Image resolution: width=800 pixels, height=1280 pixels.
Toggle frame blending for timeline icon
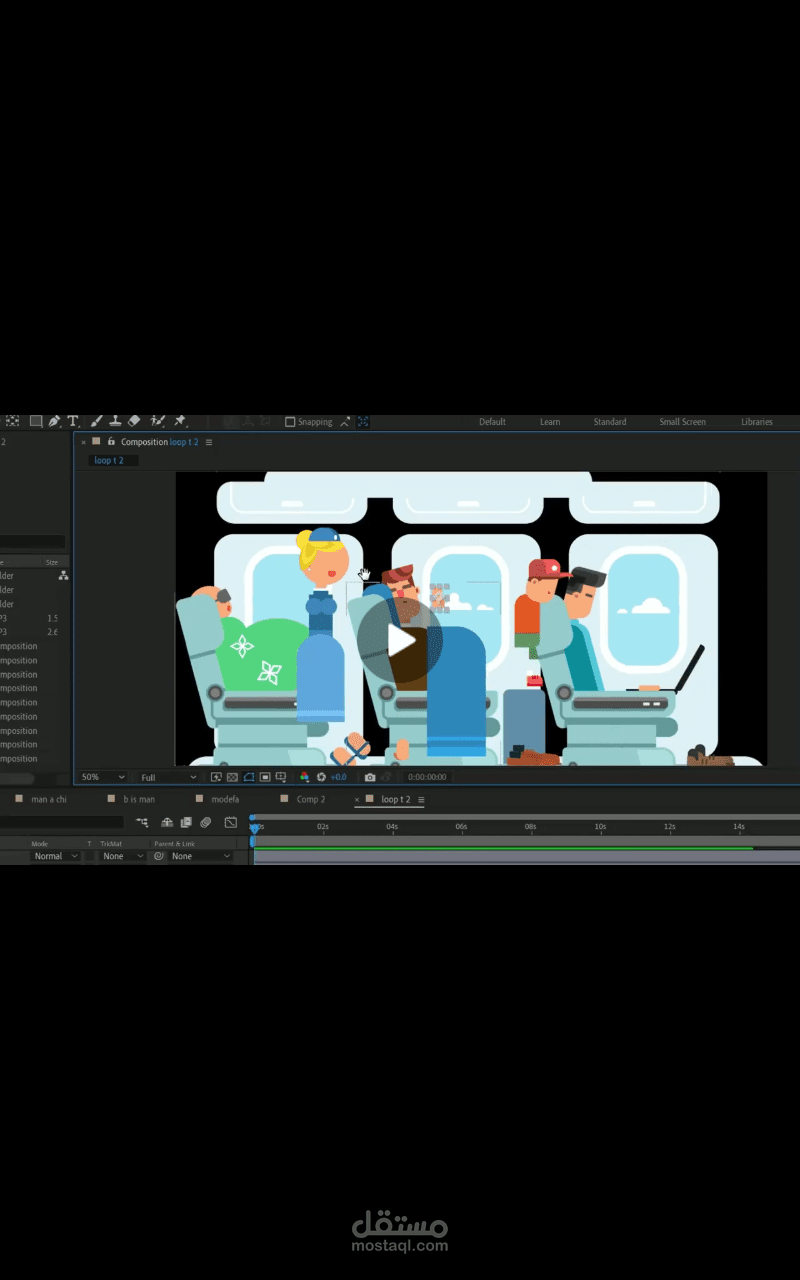[x=186, y=822]
